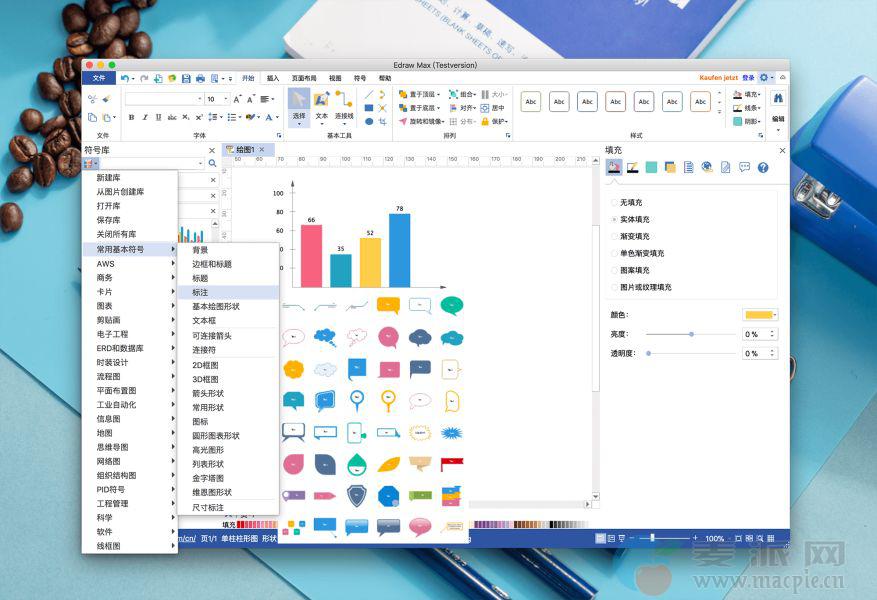
Task: Expand the 流程图 submenu in library menu
Action: (x=130, y=377)
